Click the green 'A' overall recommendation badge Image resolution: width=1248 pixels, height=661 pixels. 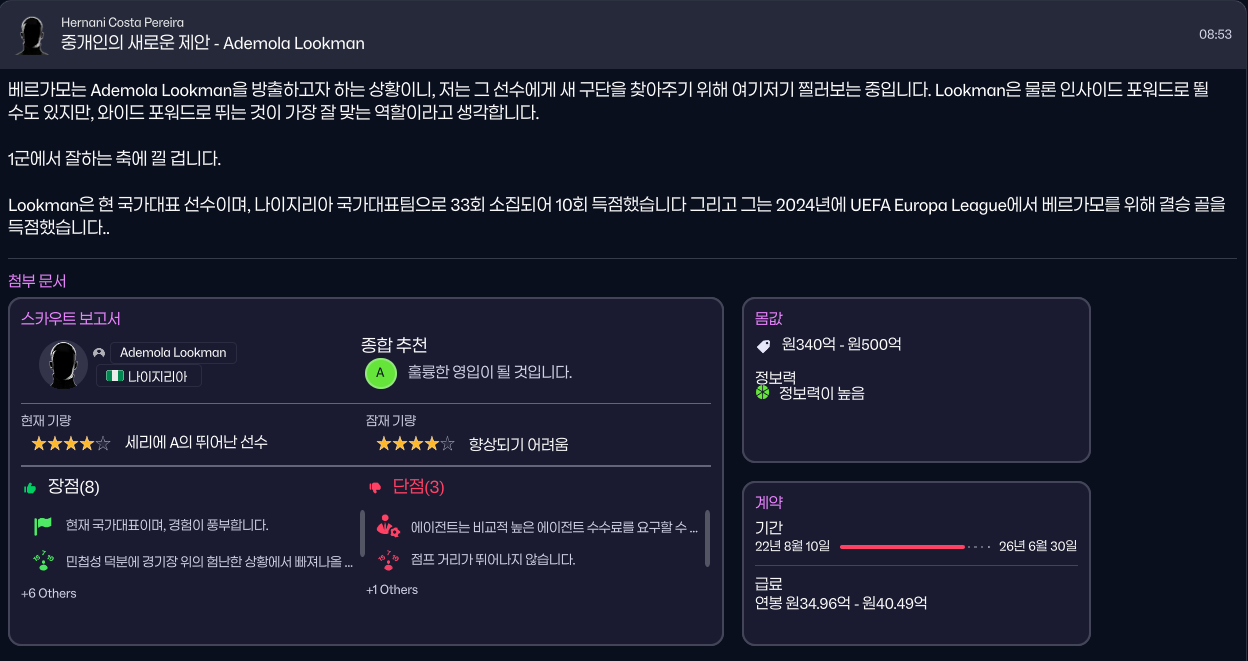coord(380,374)
